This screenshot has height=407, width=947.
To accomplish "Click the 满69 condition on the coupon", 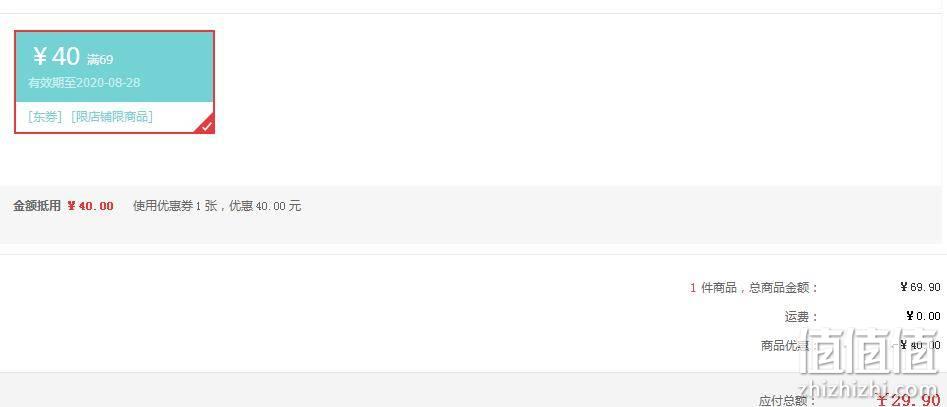I will [100, 59].
